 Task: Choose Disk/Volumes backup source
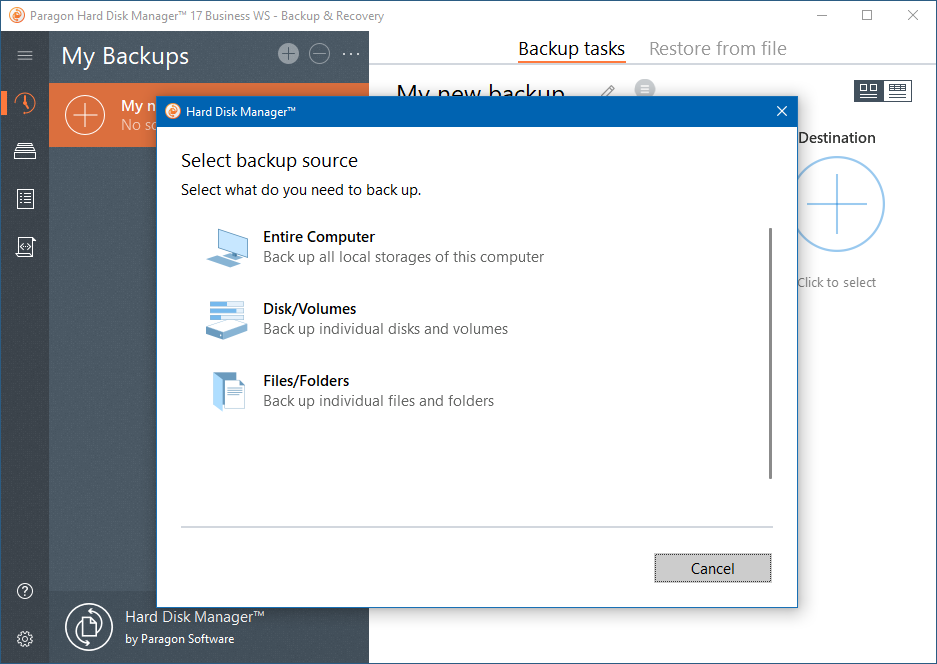pyautogui.click(x=357, y=319)
